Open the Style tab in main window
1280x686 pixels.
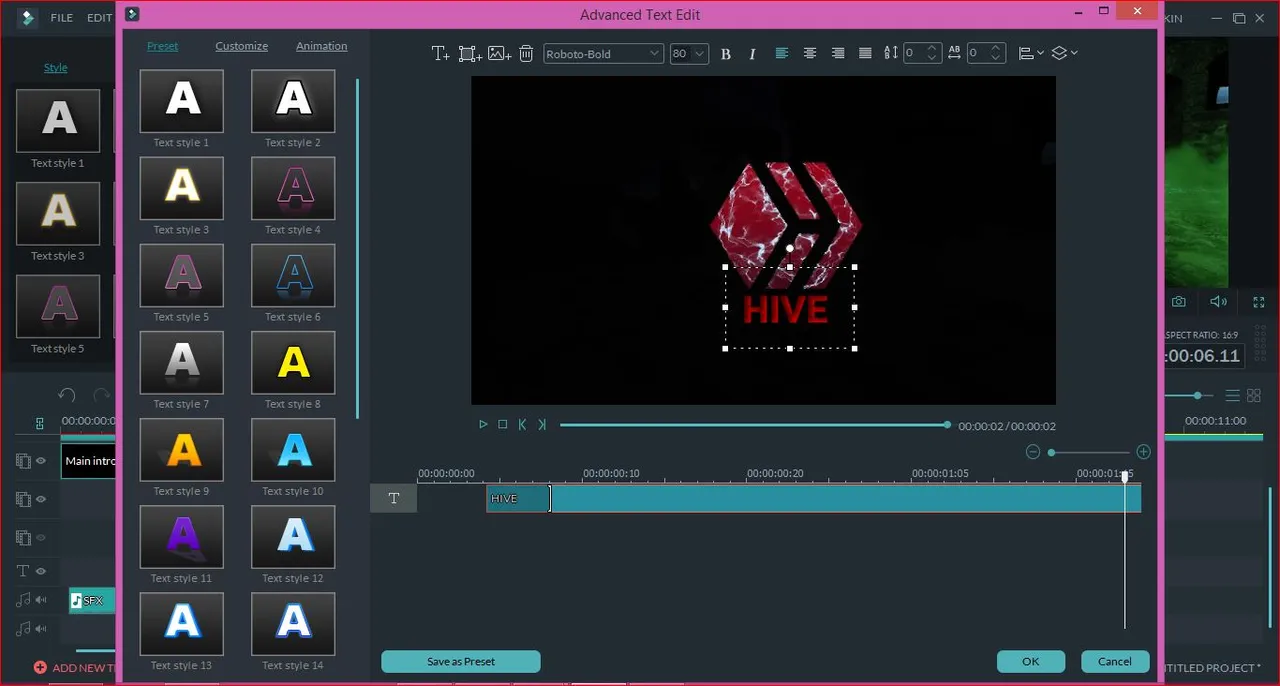56,68
